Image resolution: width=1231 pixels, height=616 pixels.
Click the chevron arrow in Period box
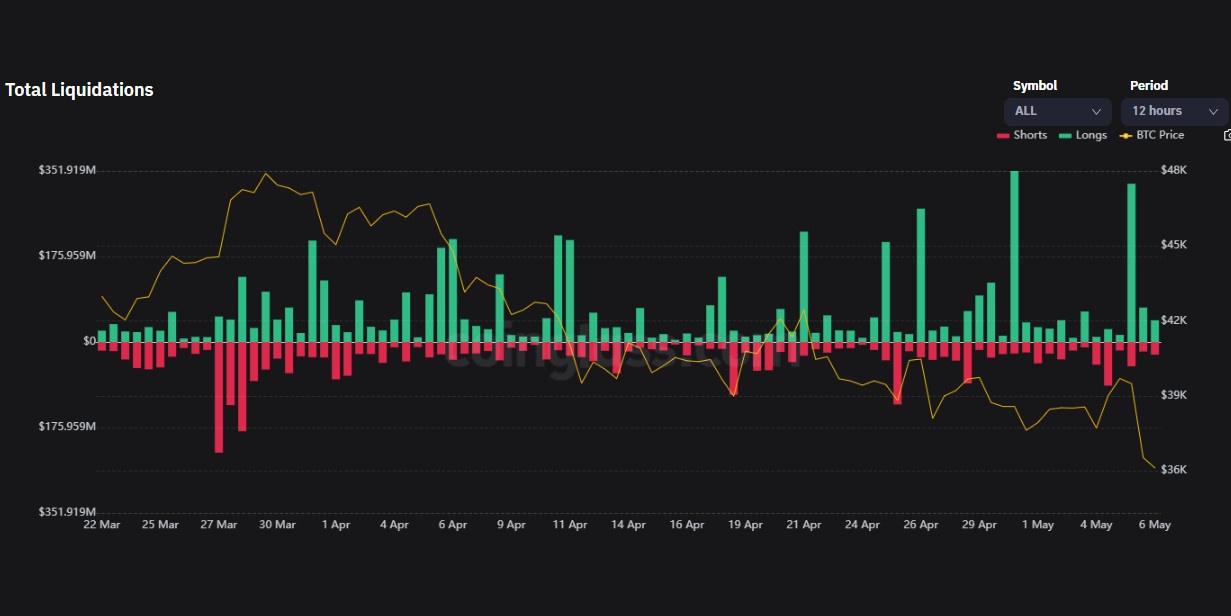(1213, 112)
